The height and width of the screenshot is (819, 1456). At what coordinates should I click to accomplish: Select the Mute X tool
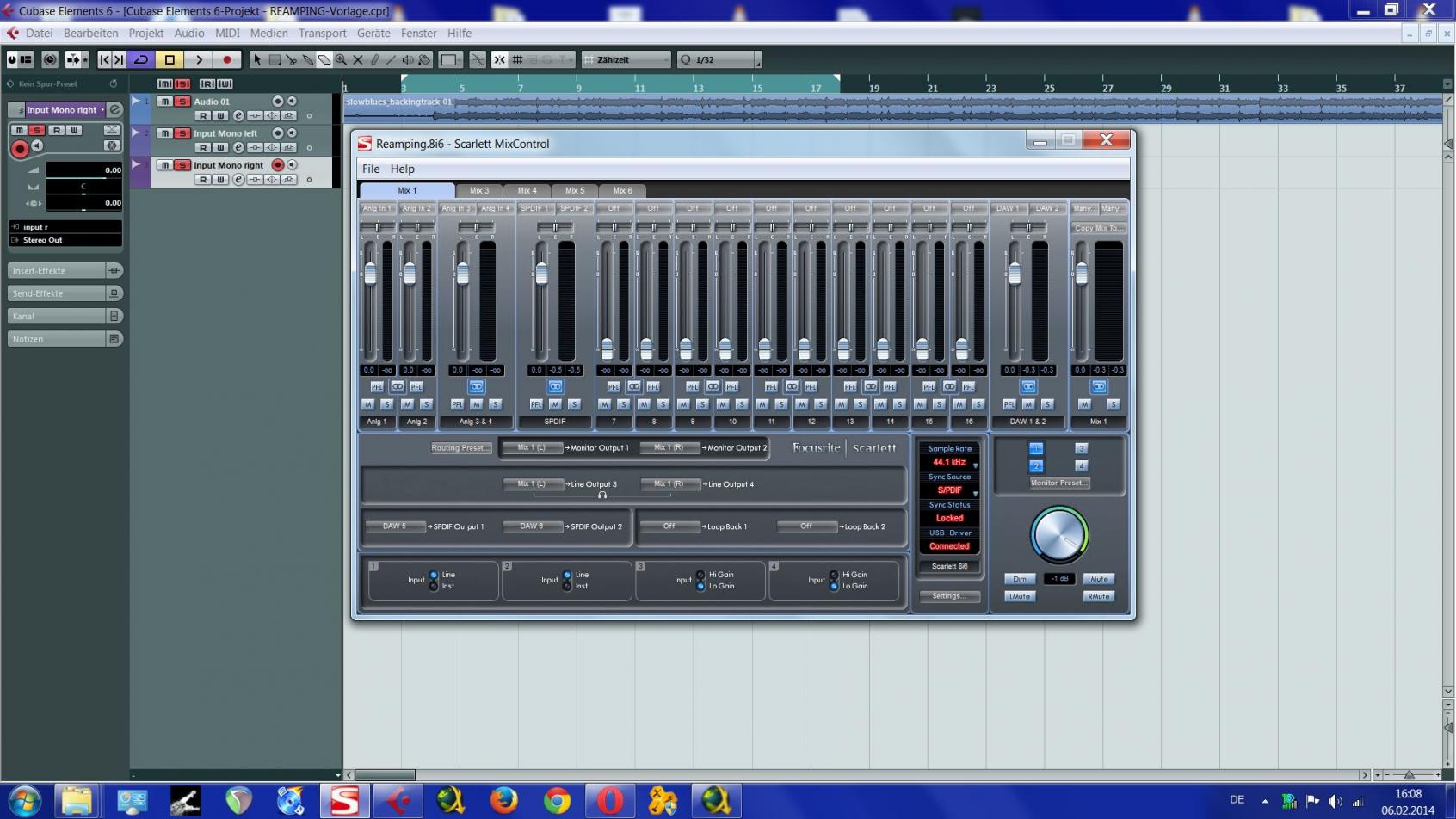pos(358,59)
